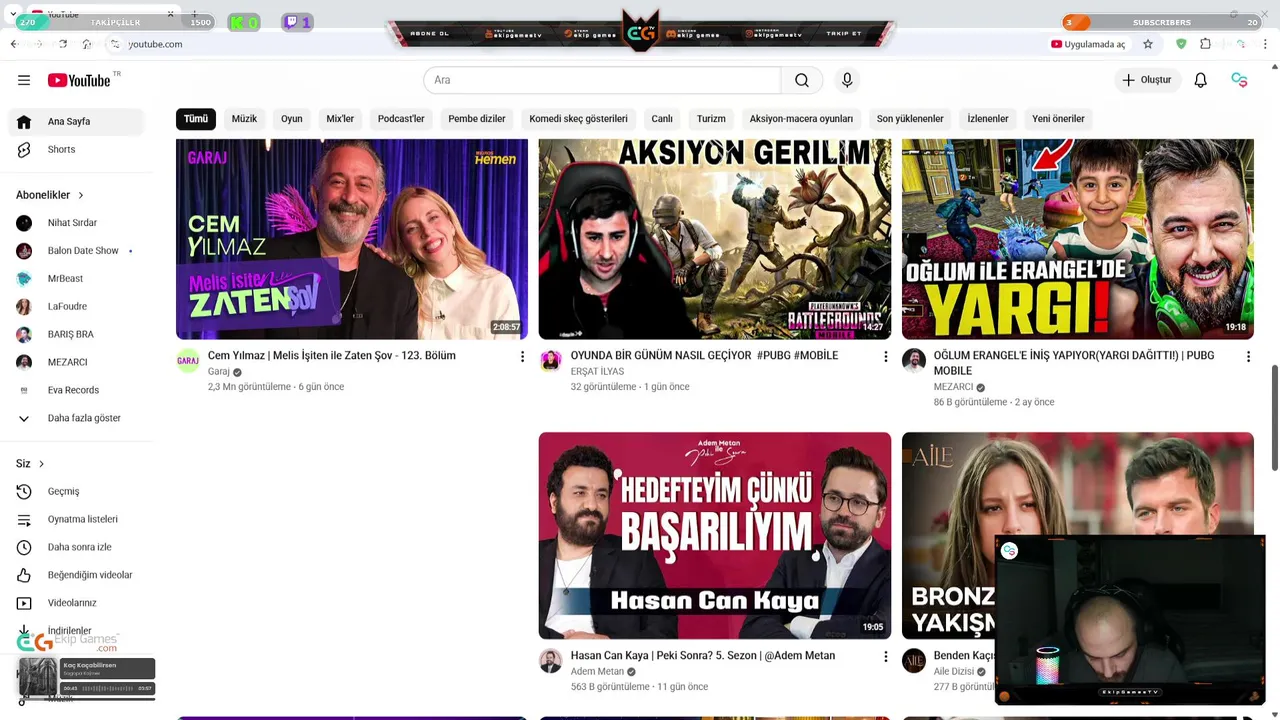Open the Aile Dizisi channel avatar
This screenshot has width=1280, height=720.
(914, 661)
